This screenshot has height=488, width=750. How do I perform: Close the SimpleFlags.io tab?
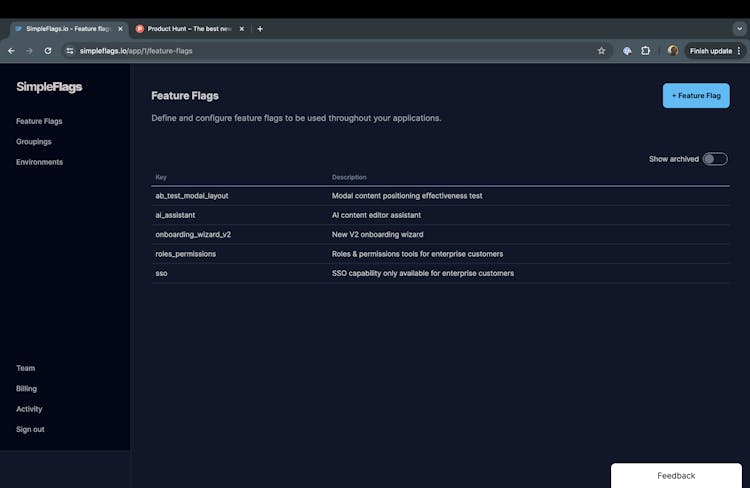[120, 29]
